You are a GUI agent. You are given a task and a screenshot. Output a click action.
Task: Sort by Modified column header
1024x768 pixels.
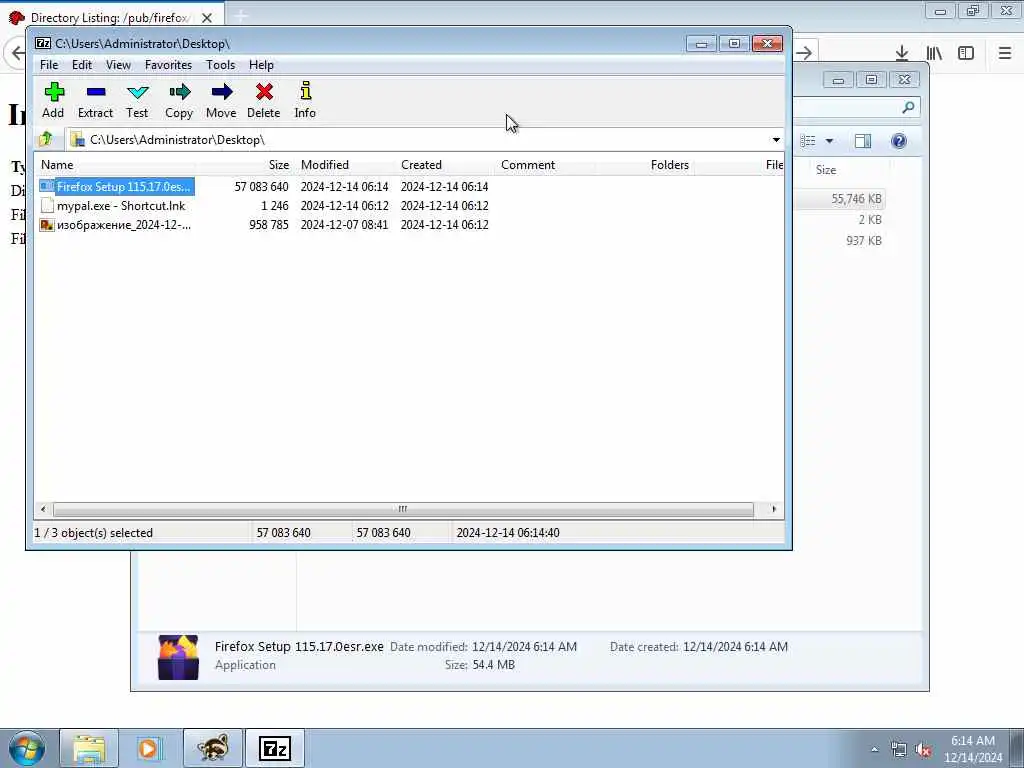[345, 165]
